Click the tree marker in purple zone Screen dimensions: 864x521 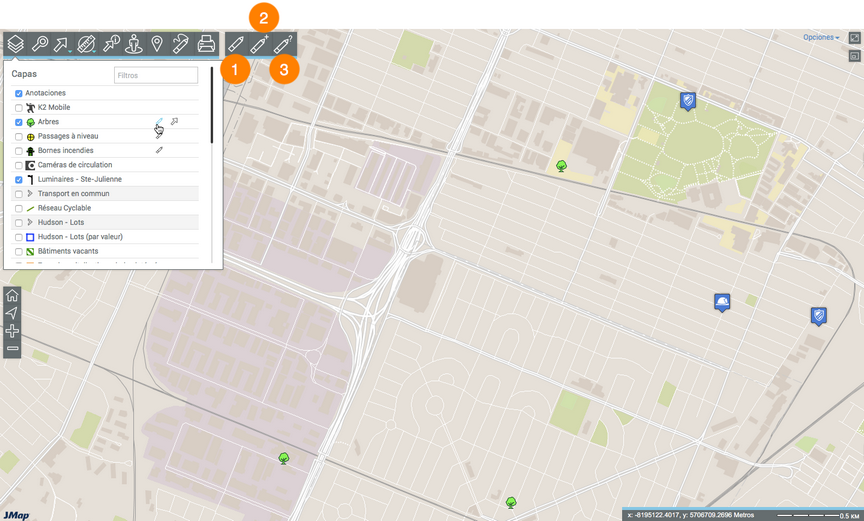(x=284, y=458)
